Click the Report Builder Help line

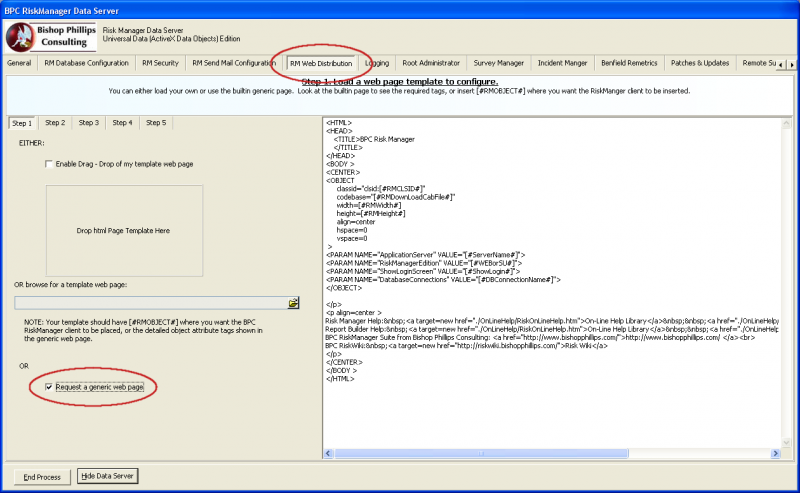[552, 329]
